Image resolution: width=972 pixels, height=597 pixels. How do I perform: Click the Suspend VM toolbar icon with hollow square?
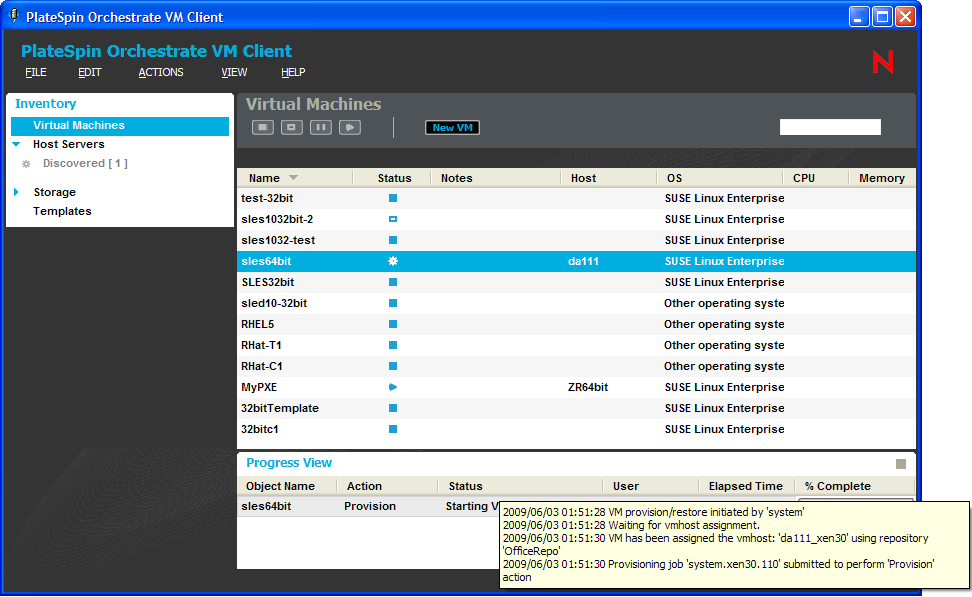tap(292, 128)
